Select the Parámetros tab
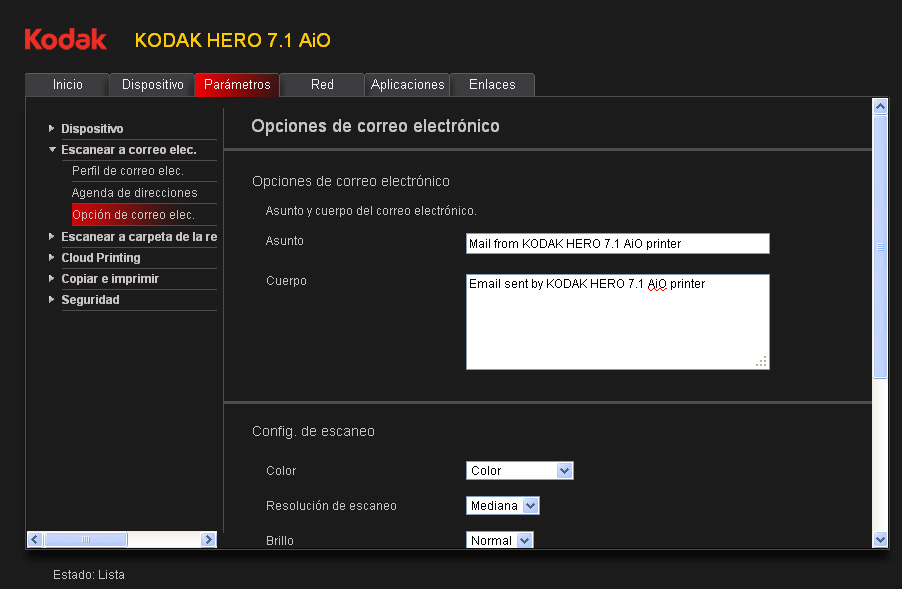Image resolution: width=902 pixels, height=589 pixels. pos(237,85)
